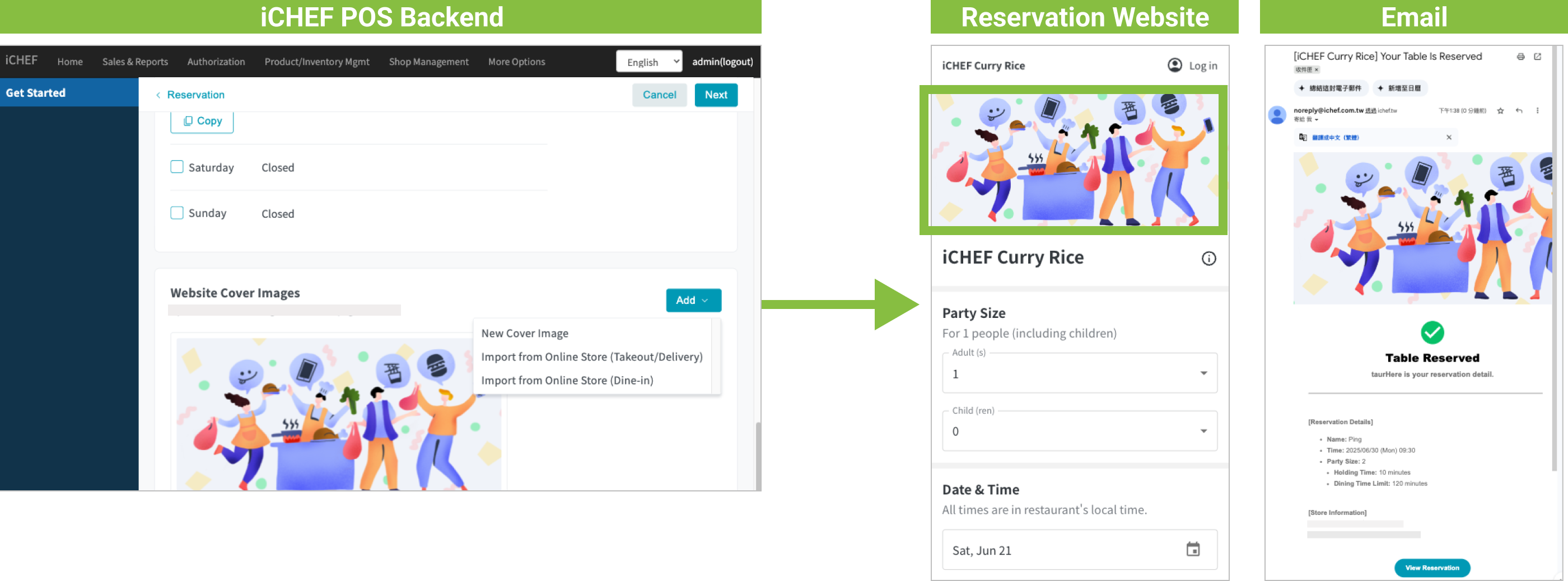Star the noreply@ichef.com.tw email
Image resolution: width=1568 pixels, height=581 pixels.
(1500, 111)
